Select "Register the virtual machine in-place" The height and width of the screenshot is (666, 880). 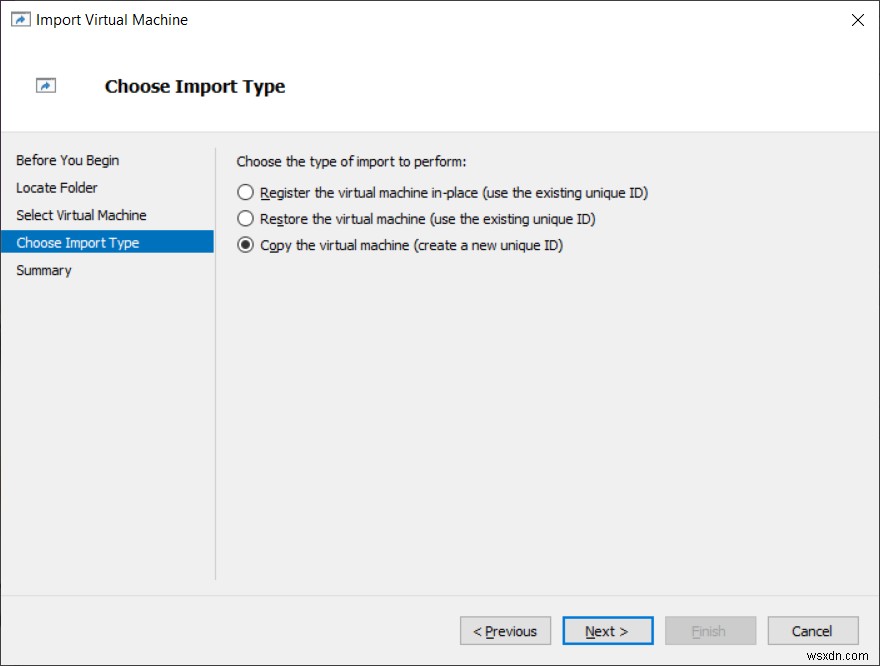244,192
